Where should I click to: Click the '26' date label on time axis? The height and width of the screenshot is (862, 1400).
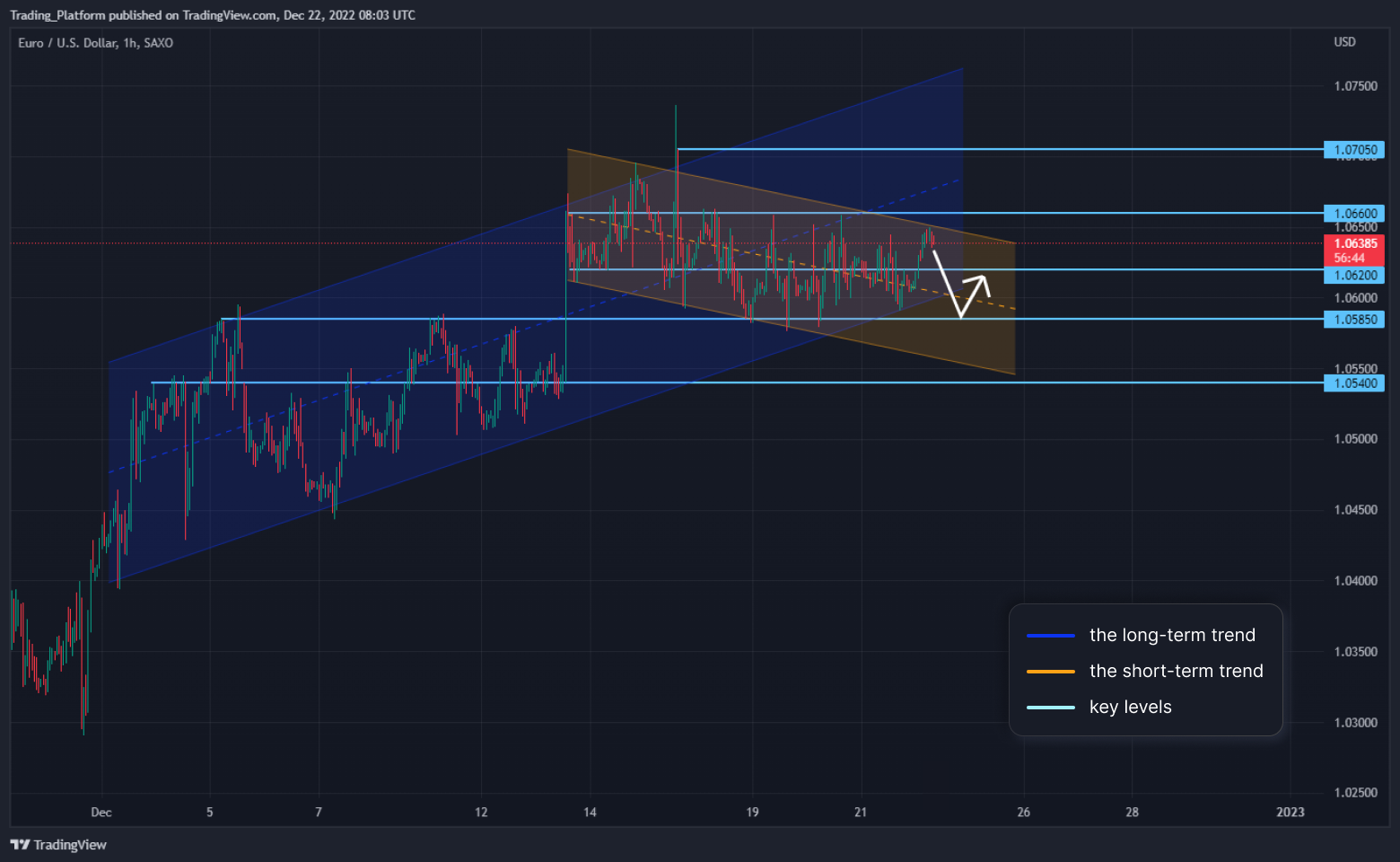point(1024,813)
